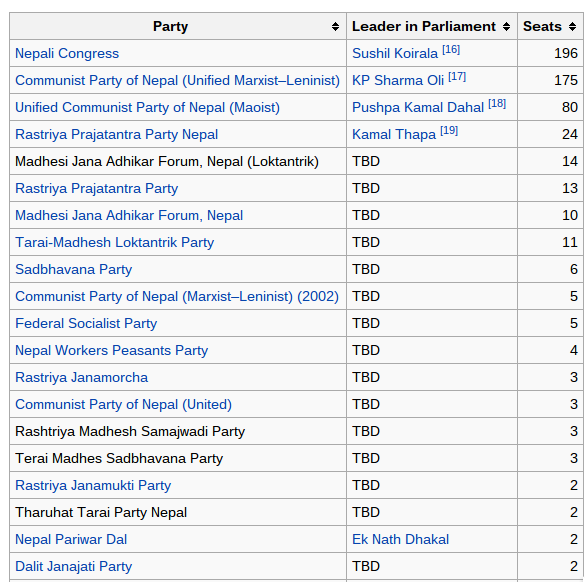Click the seat count 24

pos(570,134)
